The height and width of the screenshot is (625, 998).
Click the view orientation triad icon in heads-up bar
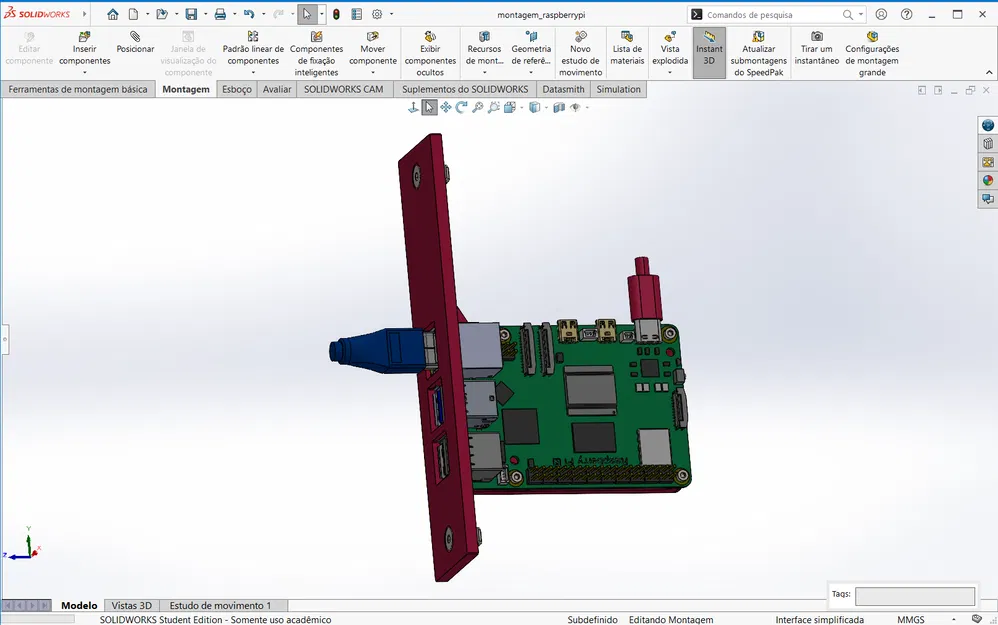click(x=413, y=108)
